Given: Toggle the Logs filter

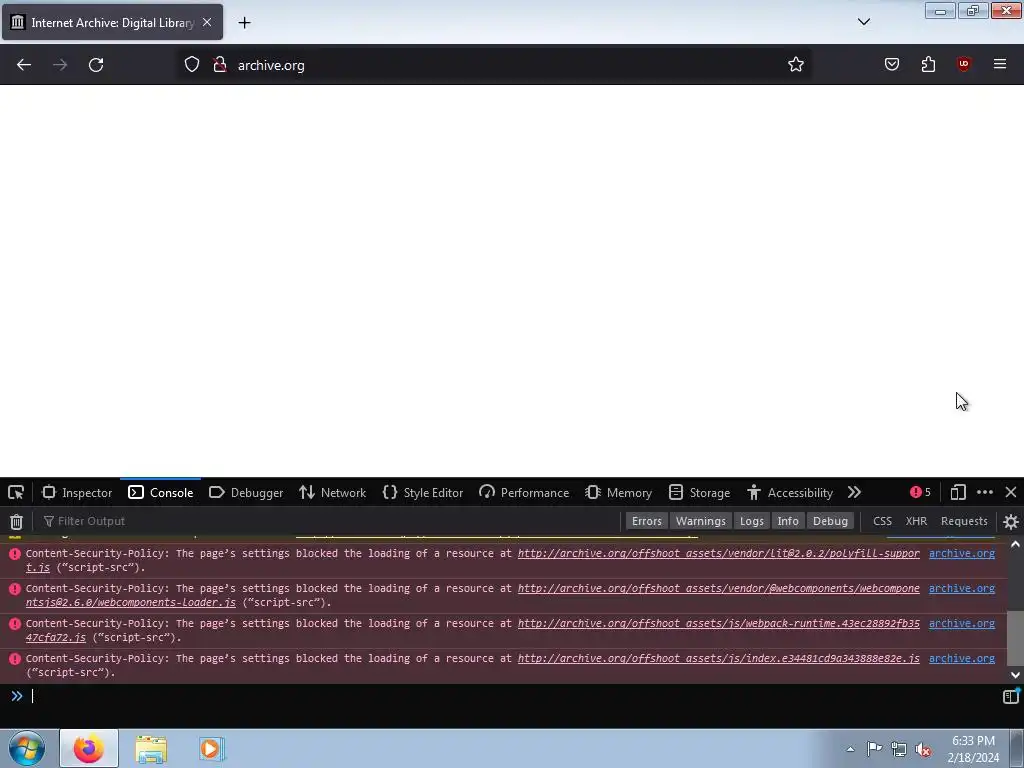Looking at the screenshot, I should (x=752, y=521).
